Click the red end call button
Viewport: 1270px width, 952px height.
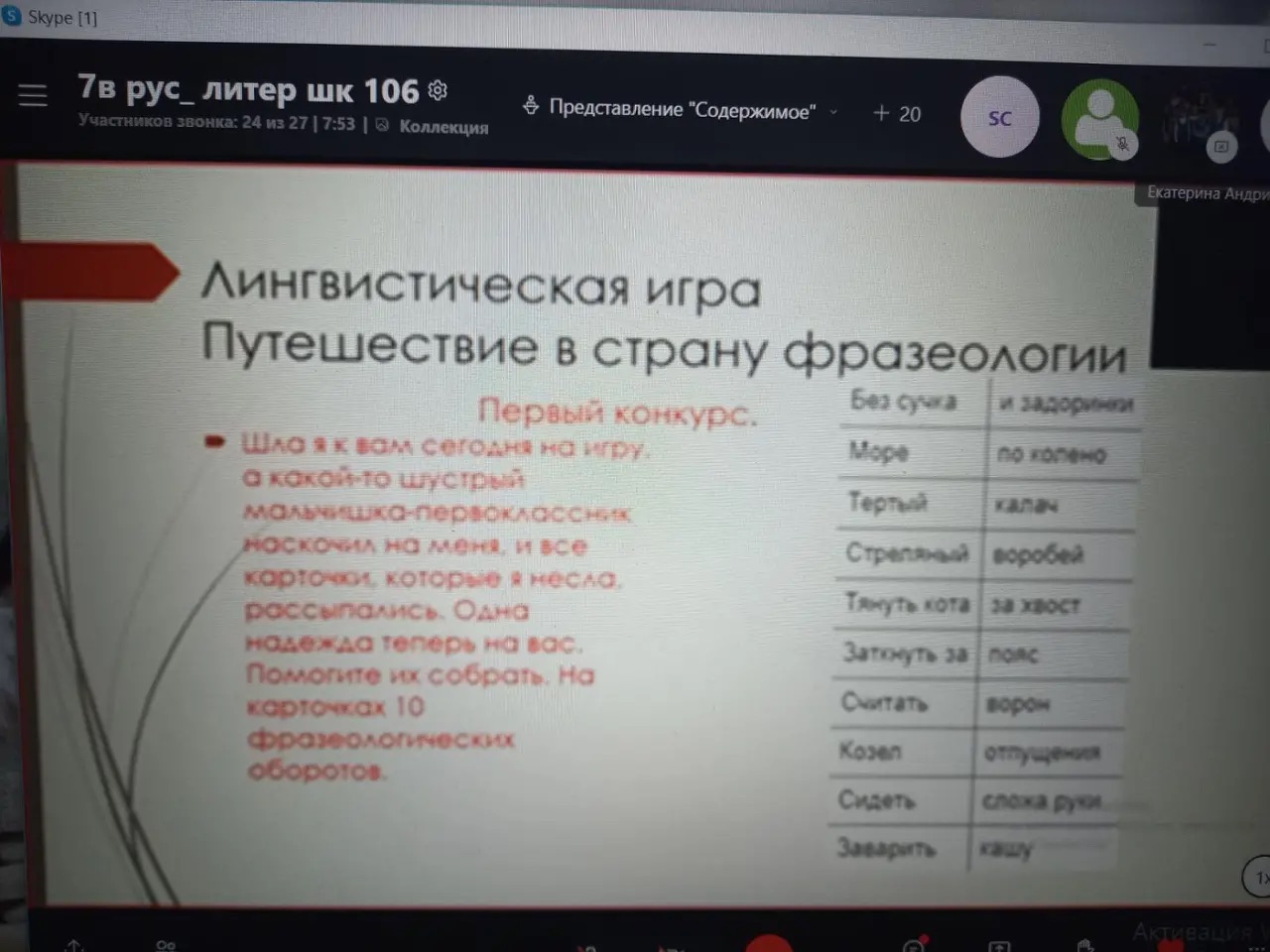tap(769, 944)
